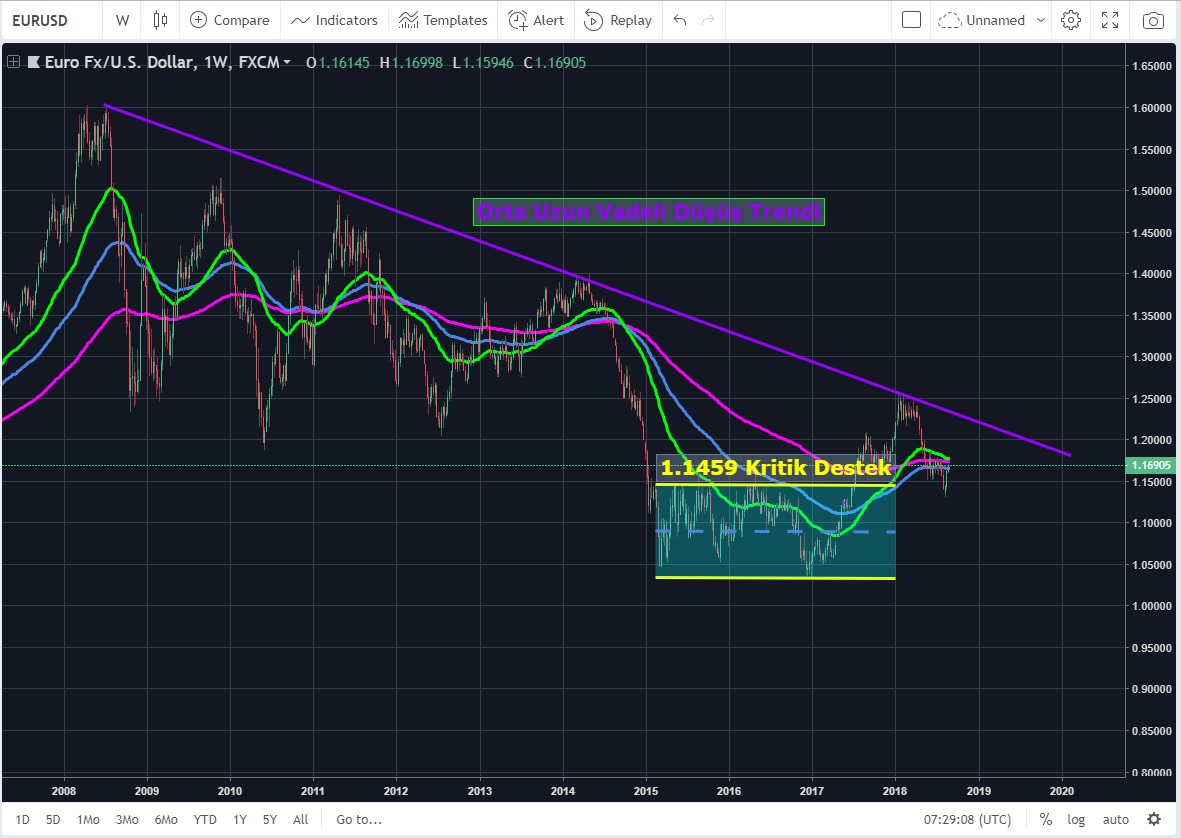Click the Compare plus icon
This screenshot has height=838, width=1181.
[x=199, y=20]
